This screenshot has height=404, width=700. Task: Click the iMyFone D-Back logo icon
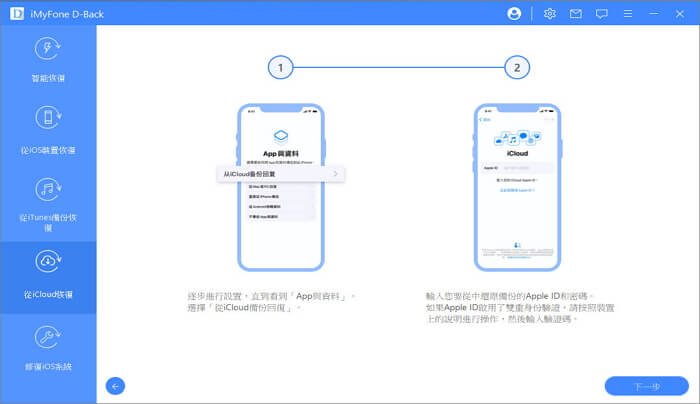pyautogui.click(x=13, y=14)
